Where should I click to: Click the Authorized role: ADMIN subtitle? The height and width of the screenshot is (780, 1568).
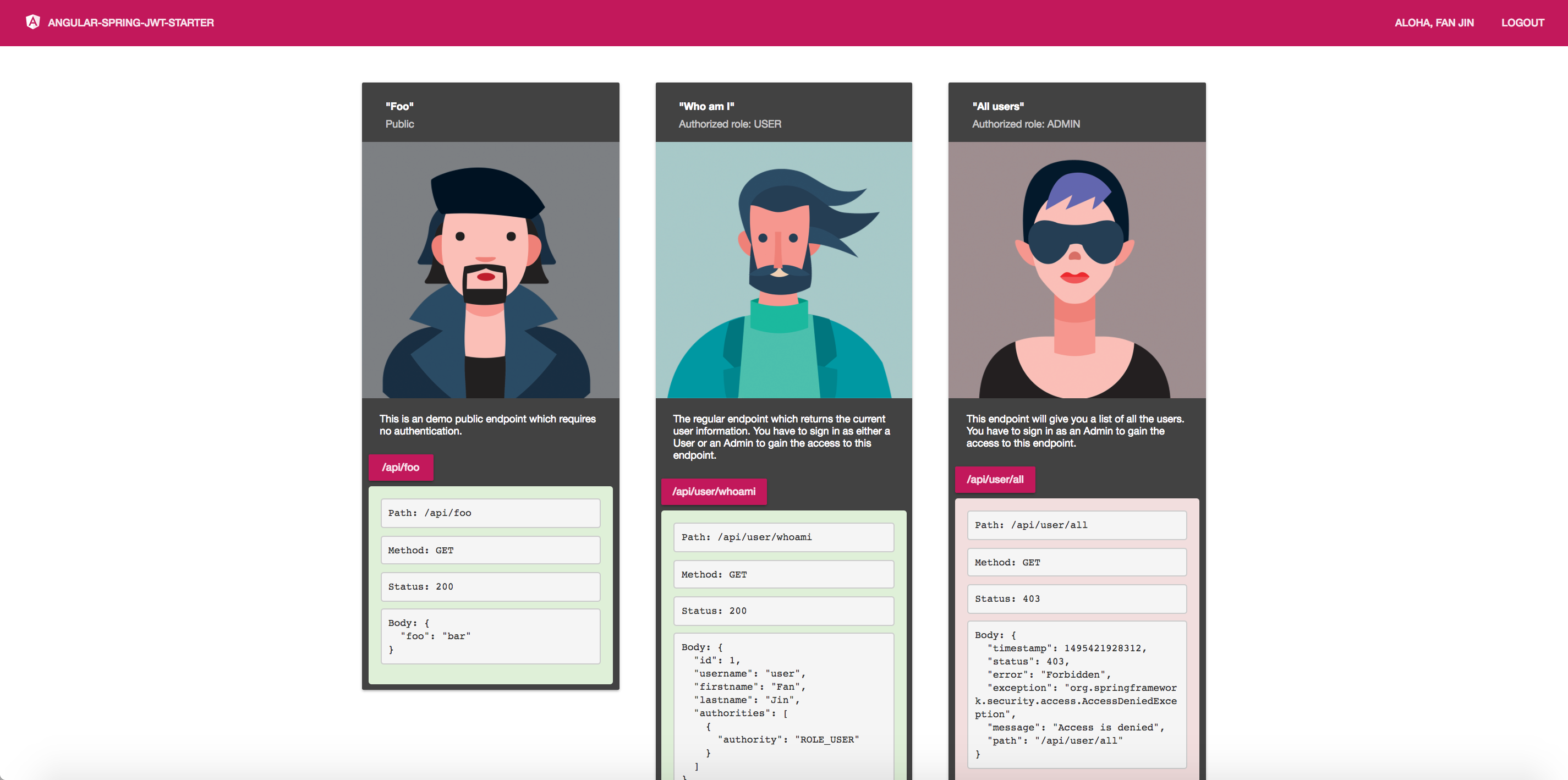pos(1026,124)
